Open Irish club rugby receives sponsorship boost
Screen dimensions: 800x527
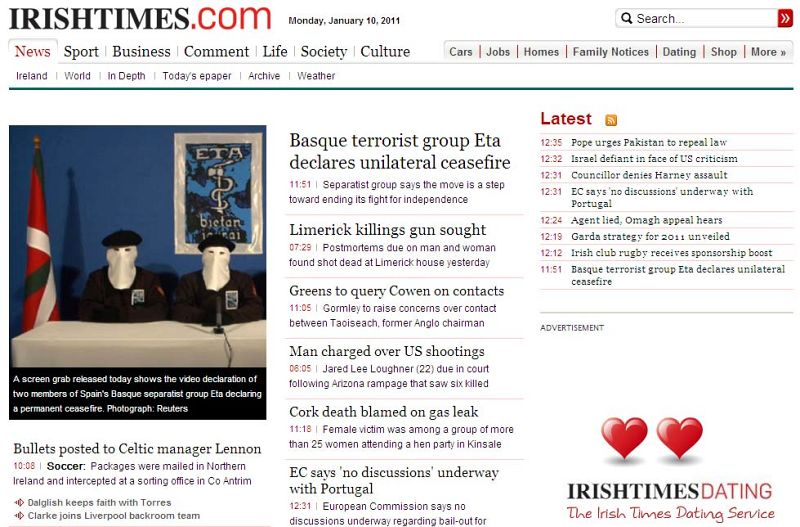[x=671, y=253]
